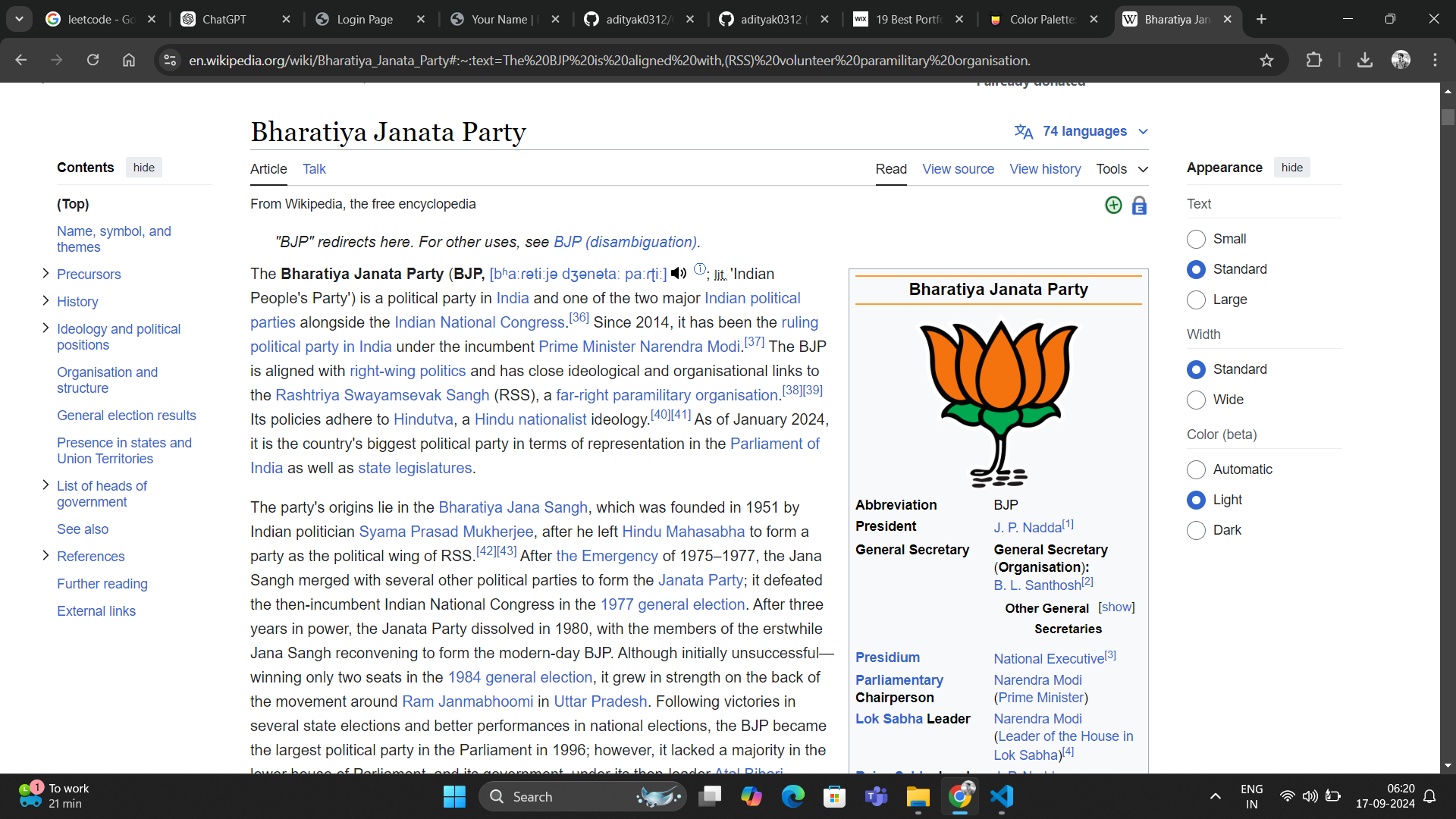Select Dark color mode

[1196, 530]
